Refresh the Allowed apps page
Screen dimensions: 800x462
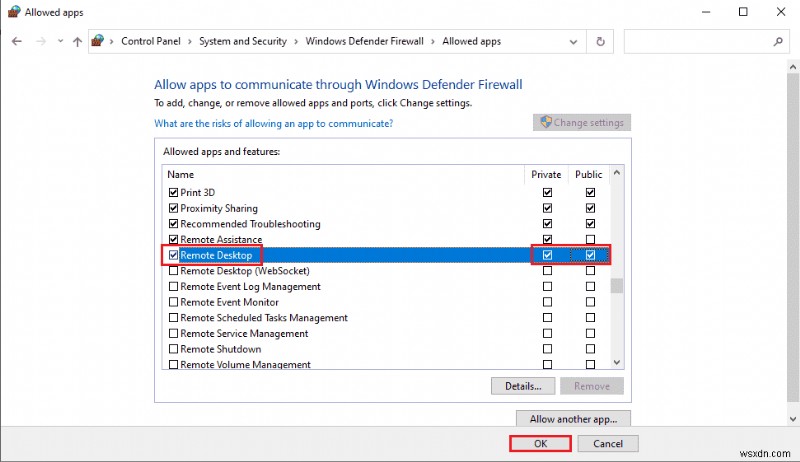[x=600, y=42]
